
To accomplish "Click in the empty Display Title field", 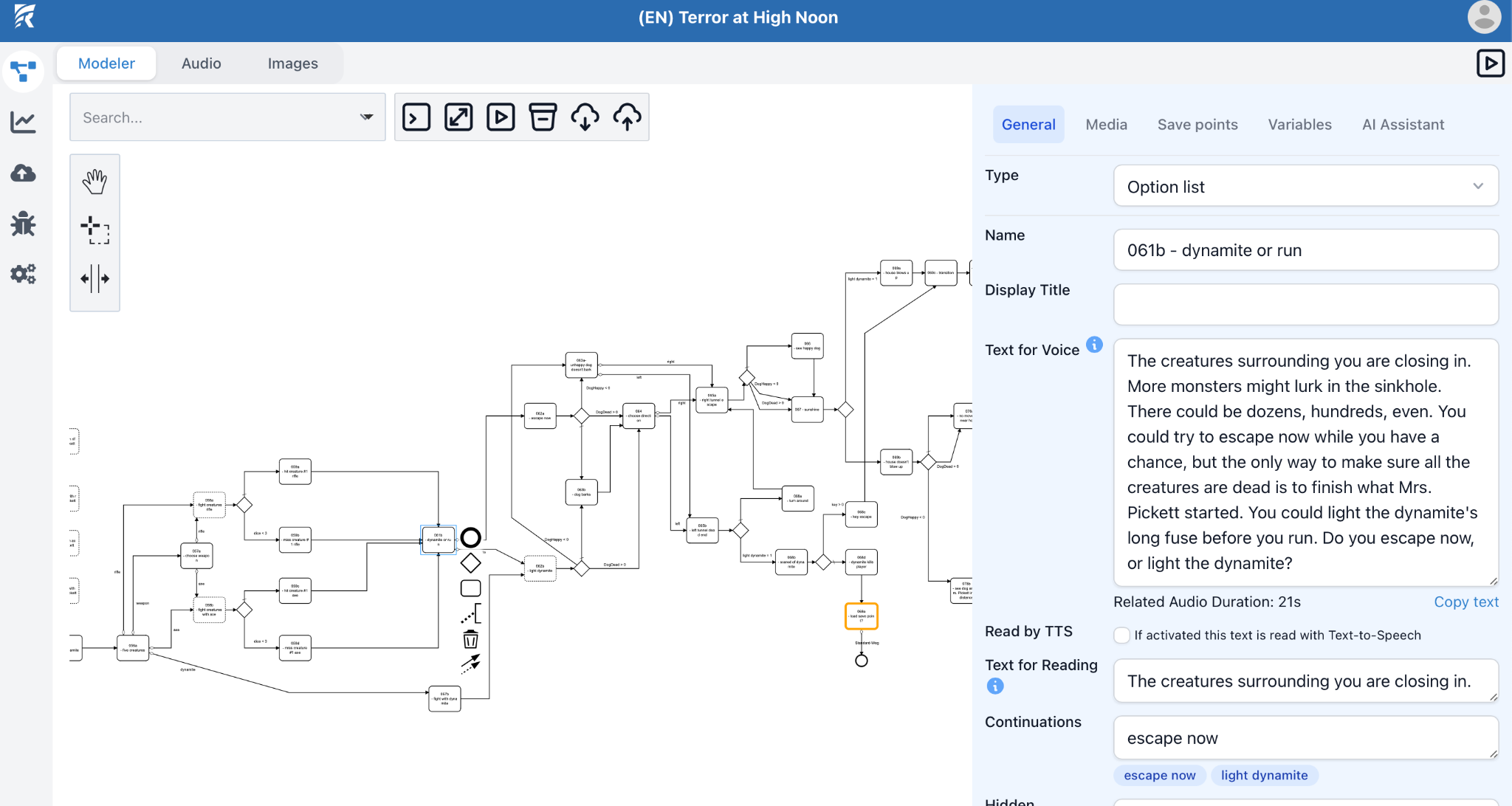I will tap(1305, 305).
